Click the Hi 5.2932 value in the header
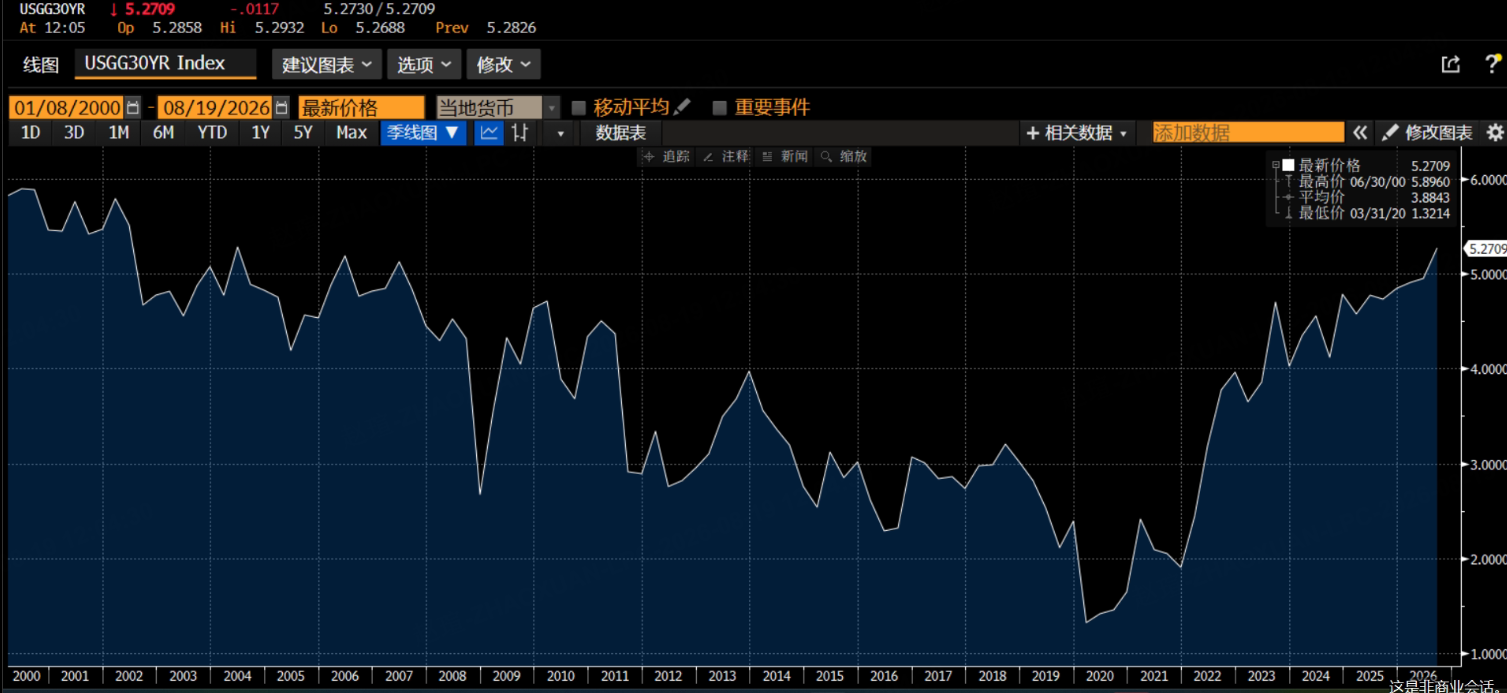The height and width of the screenshot is (693, 1507). (x=261, y=28)
